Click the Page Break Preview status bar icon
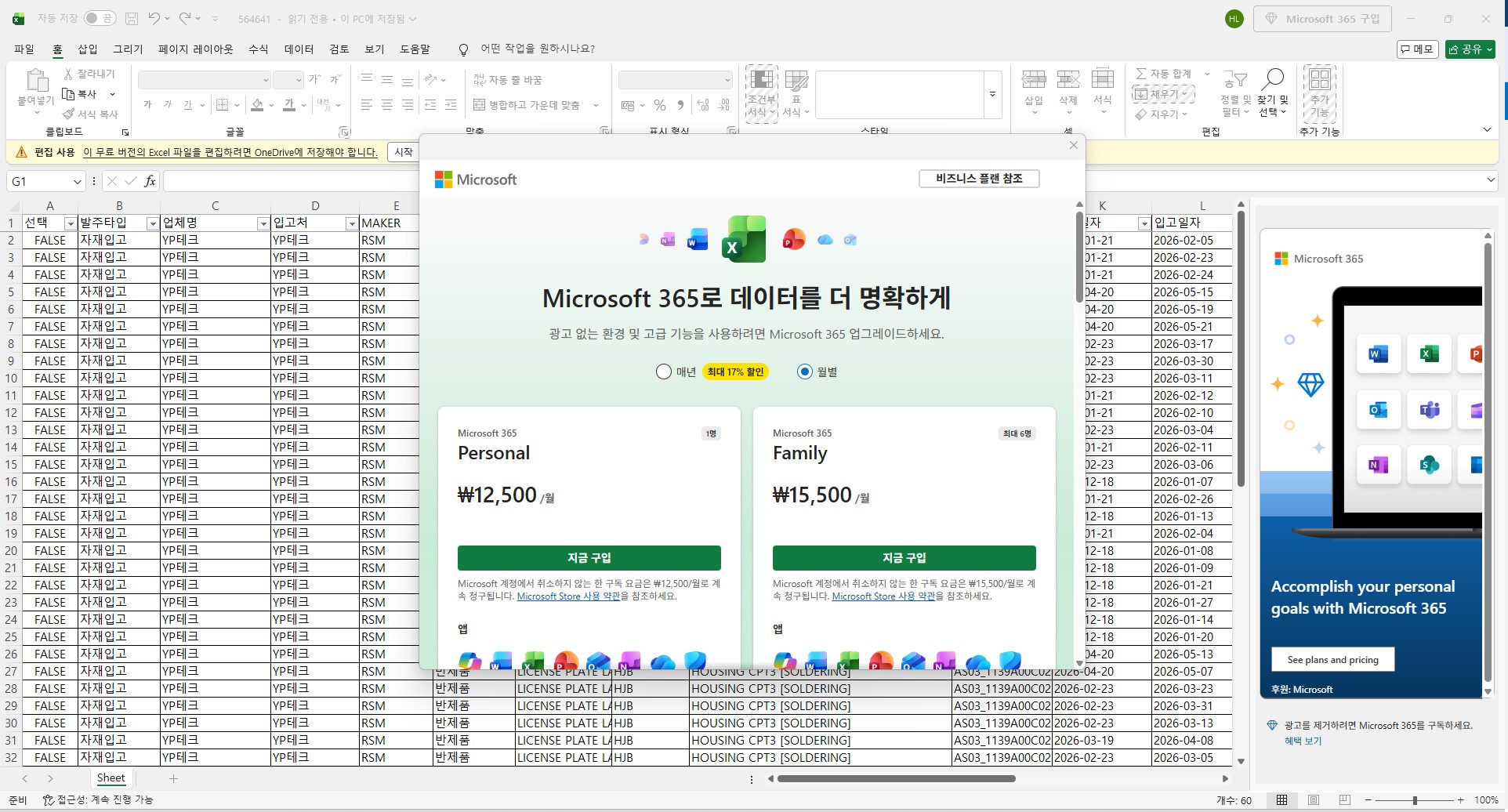The height and width of the screenshot is (812, 1508). point(1345,800)
